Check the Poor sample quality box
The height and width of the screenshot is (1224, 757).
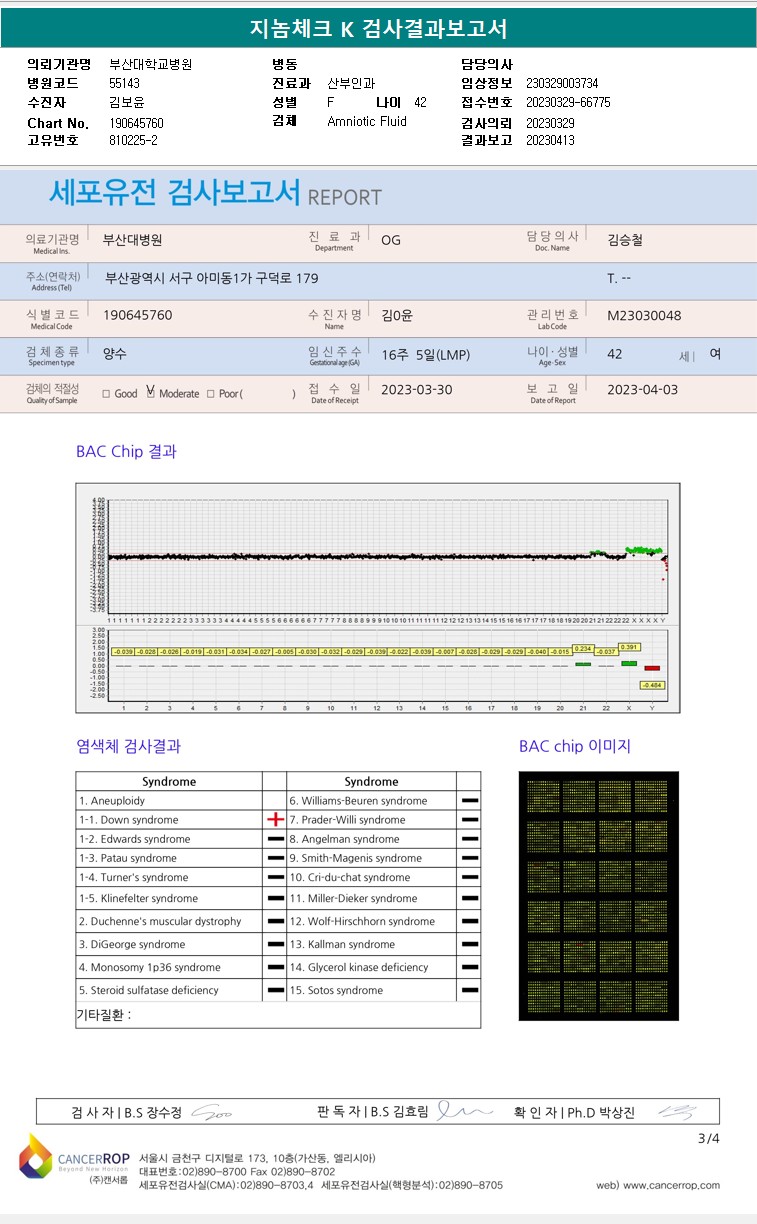click(x=211, y=393)
